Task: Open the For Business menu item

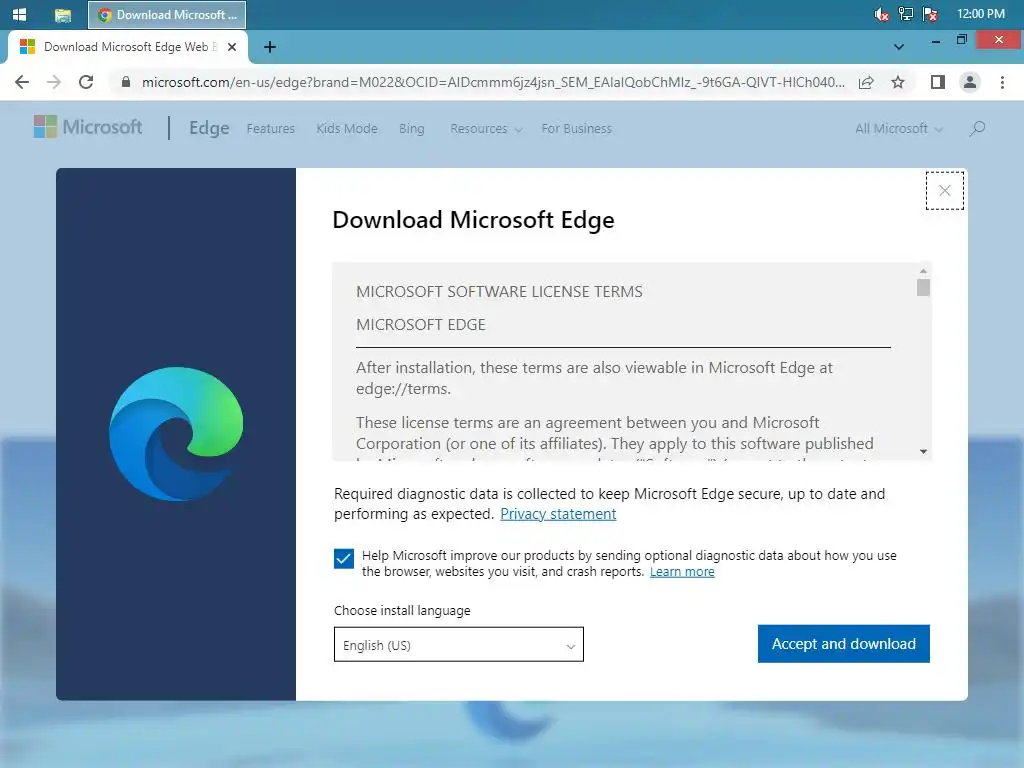Action: (x=577, y=129)
